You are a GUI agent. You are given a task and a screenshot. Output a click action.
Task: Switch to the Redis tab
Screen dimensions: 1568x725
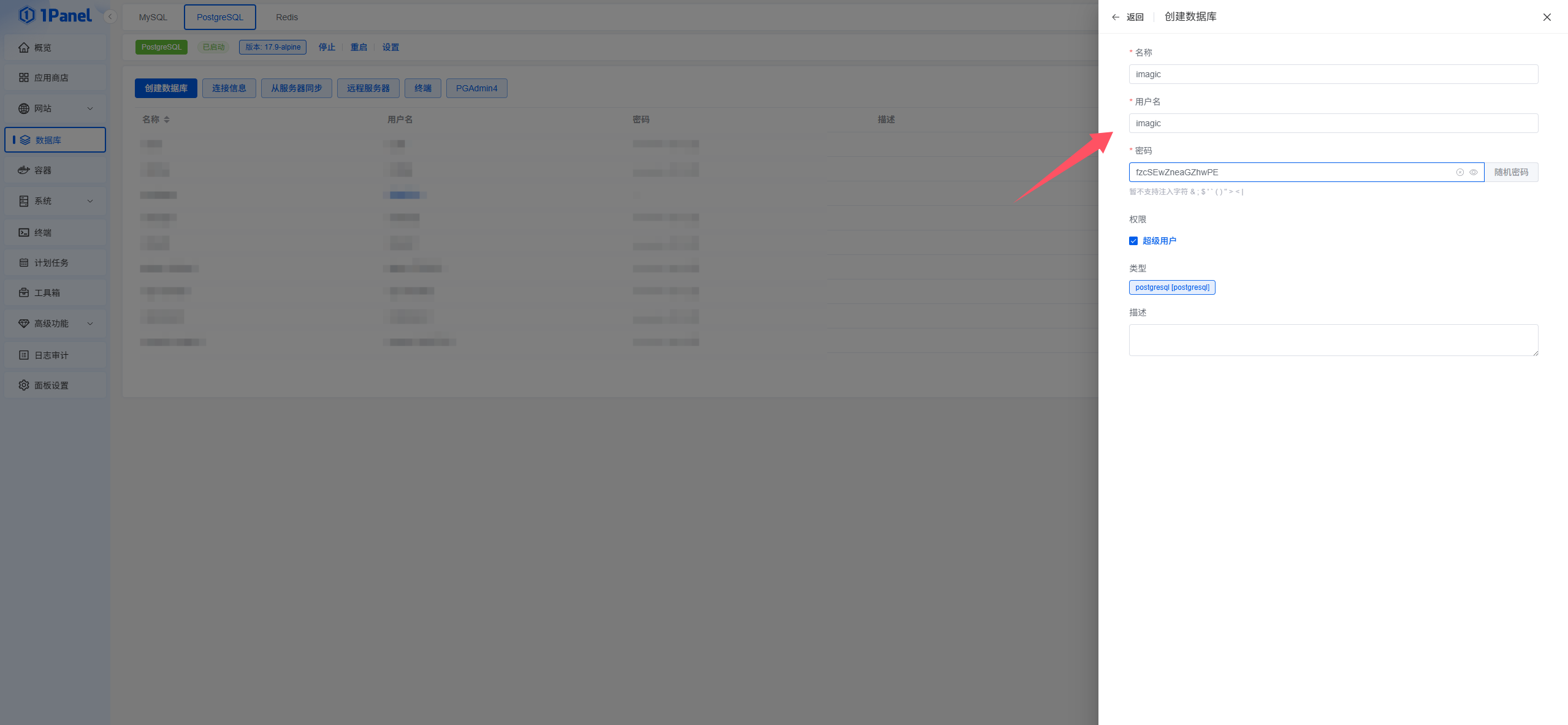287,17
